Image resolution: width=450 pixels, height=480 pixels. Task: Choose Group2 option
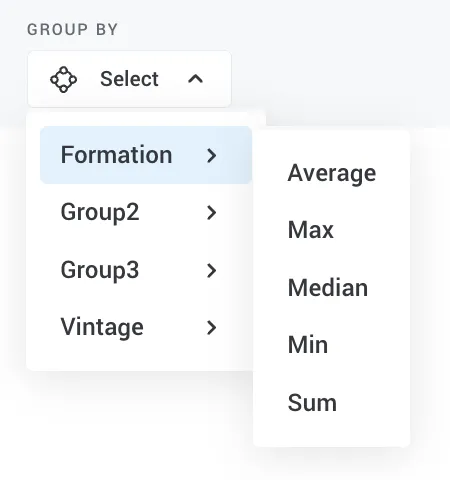(x=146, y=212)
